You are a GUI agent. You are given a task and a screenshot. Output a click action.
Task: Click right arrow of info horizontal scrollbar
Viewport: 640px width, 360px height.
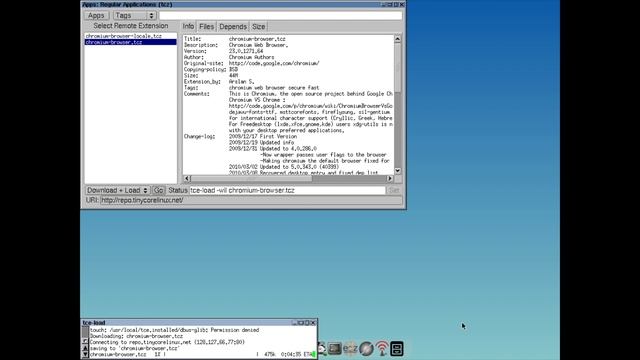click(x=390, y=178)
